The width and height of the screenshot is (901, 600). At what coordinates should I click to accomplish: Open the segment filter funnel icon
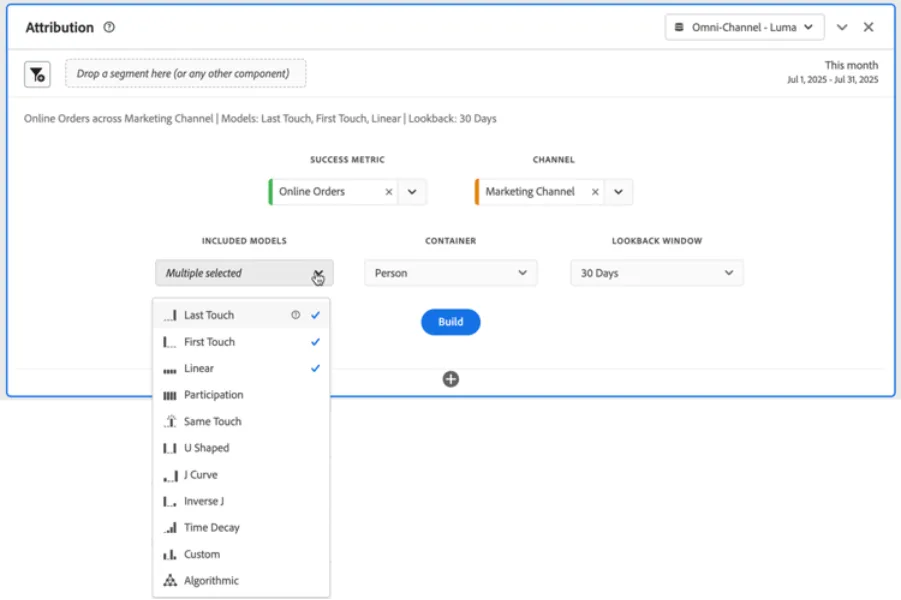pos(37,74)
